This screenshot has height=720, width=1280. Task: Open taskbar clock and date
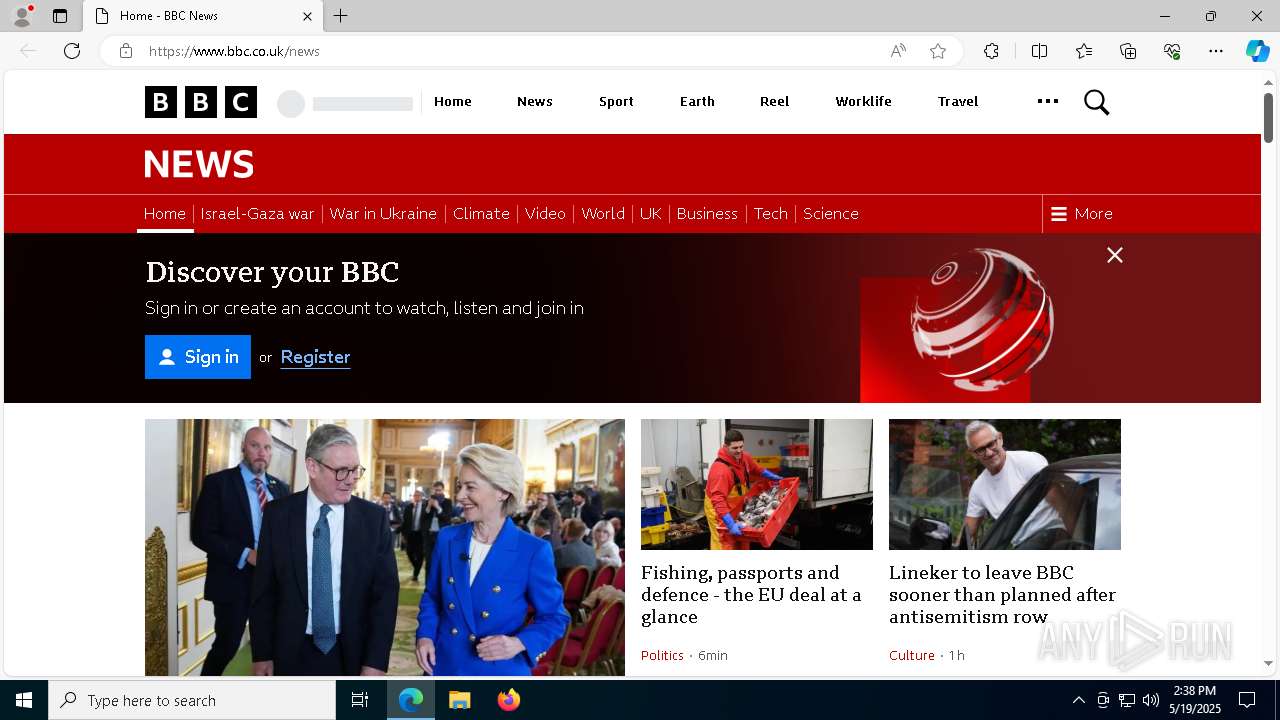pyautogui.click(x=1195, y=700)
